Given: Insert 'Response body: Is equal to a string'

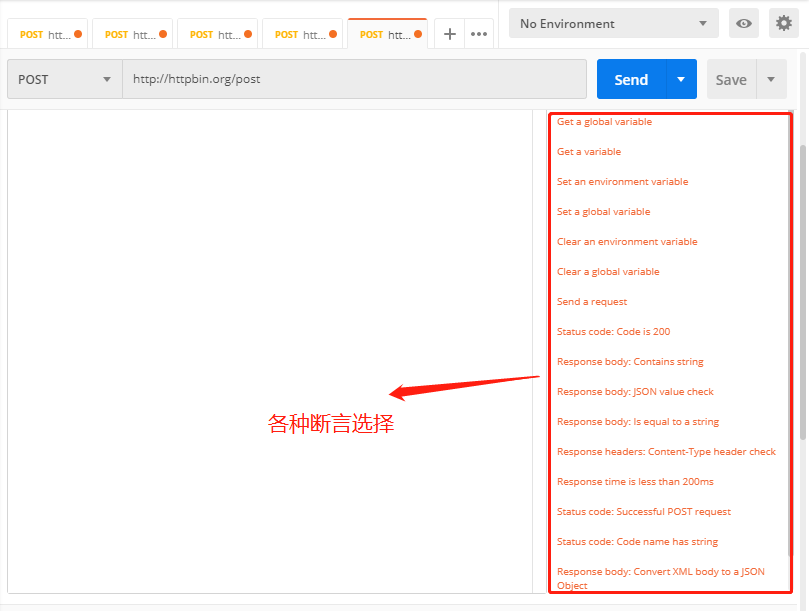Looking at the screenshot, I should click(x=638, y=422).
